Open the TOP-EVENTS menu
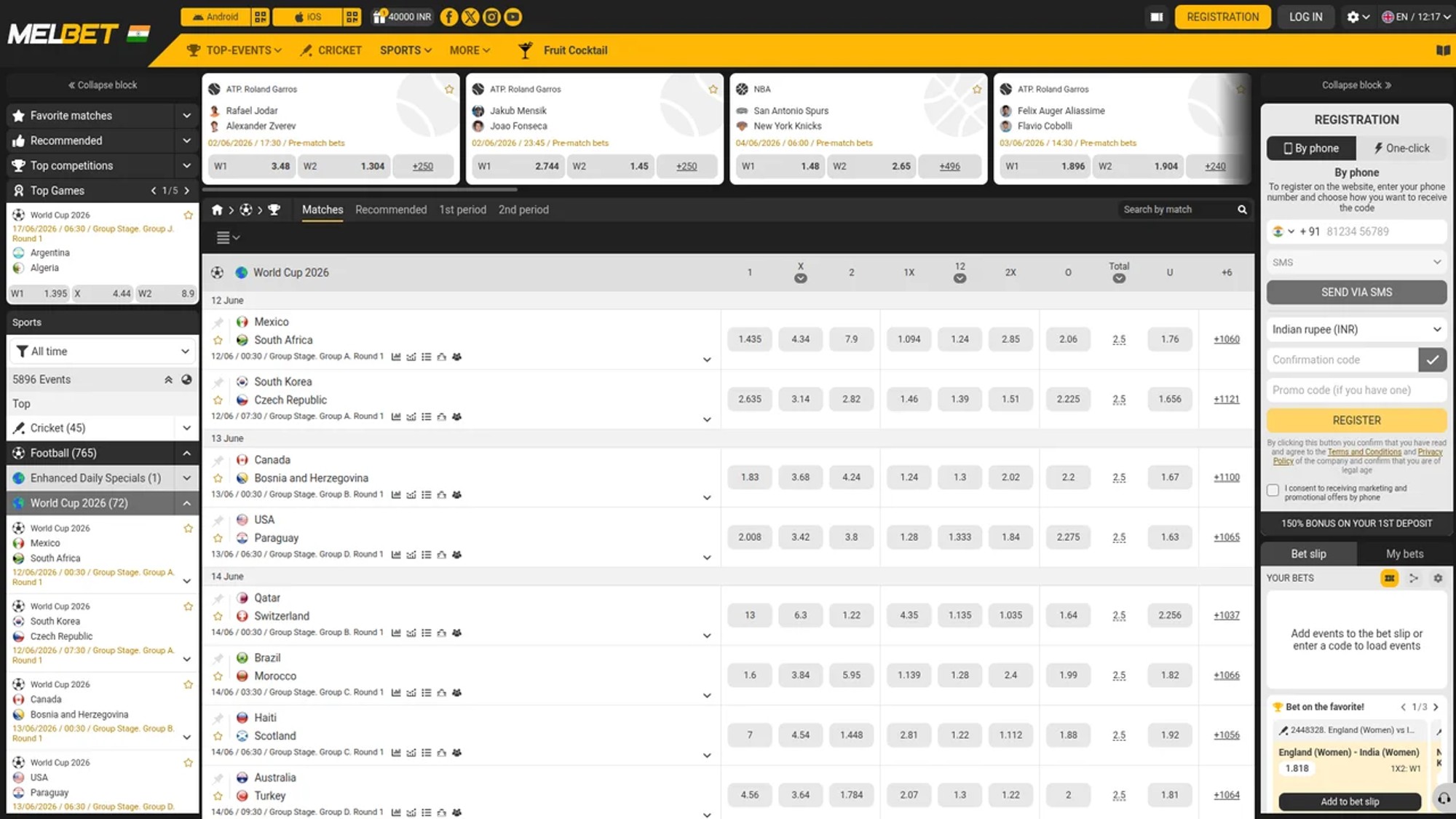 point(234,50)
